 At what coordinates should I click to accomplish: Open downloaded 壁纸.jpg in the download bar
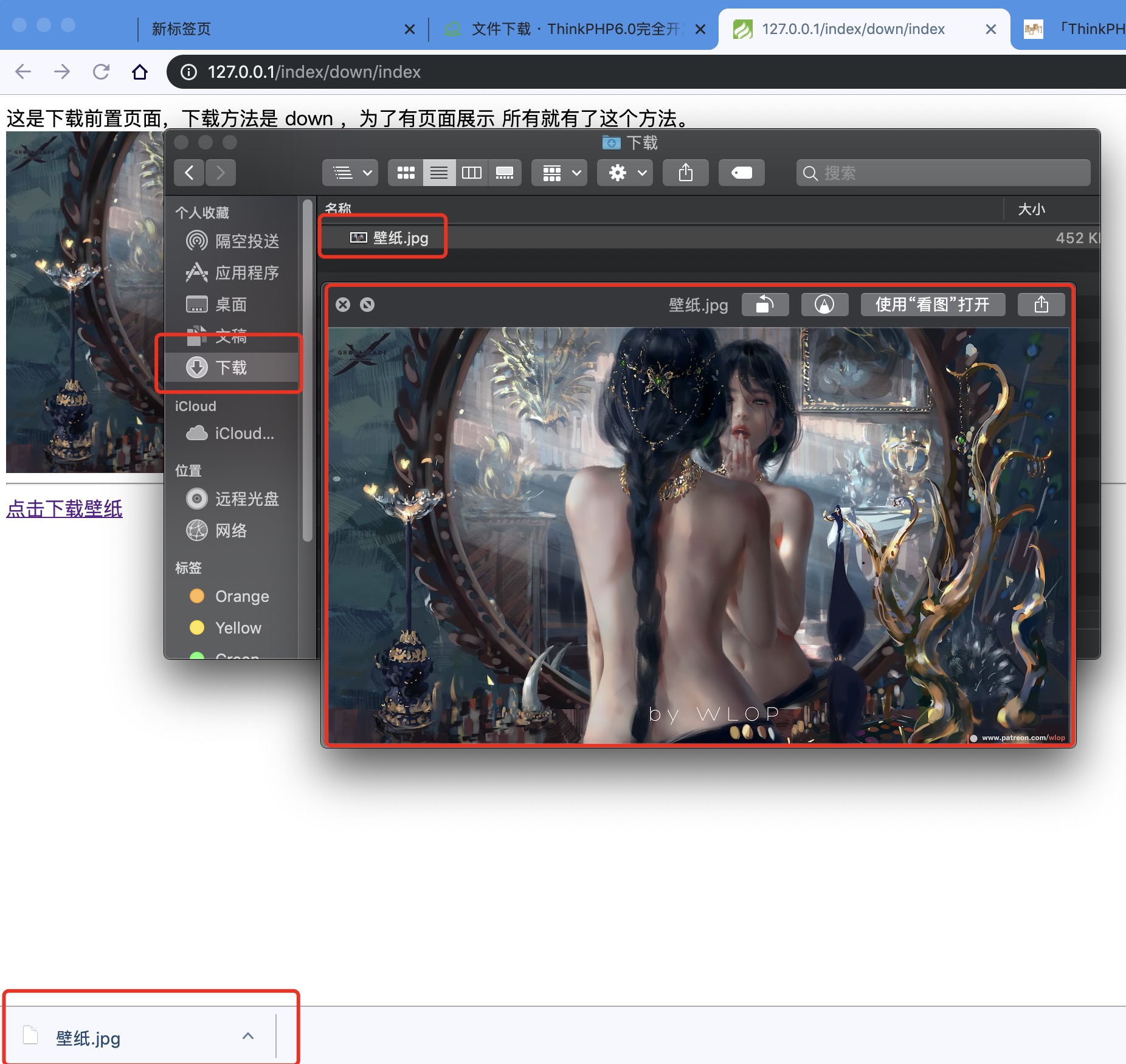pyautogui.click(x=88, y=1038)
